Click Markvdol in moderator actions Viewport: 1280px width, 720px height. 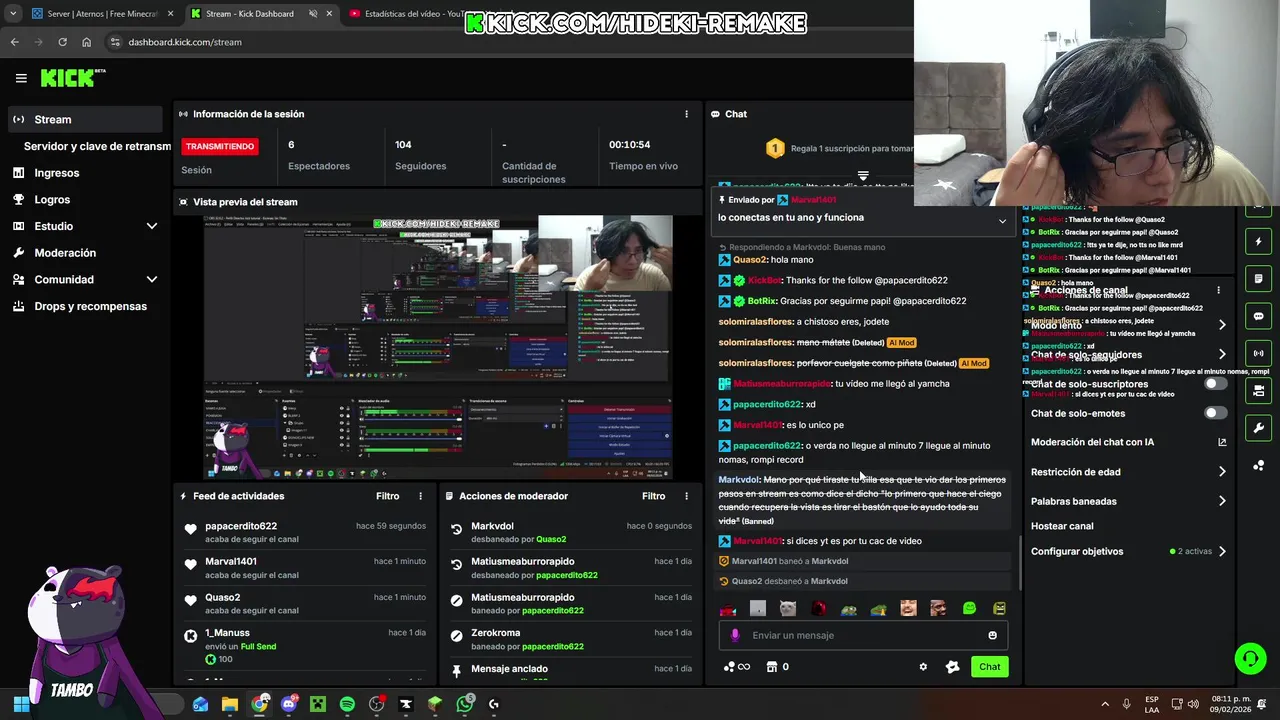492,526
